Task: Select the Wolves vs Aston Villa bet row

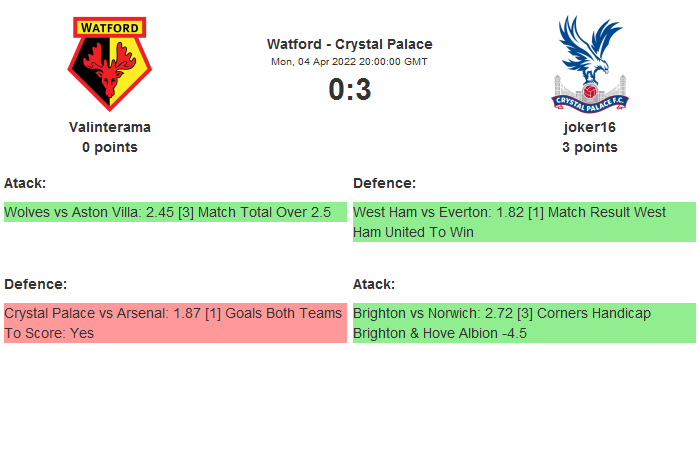Action: coord(175,212)
